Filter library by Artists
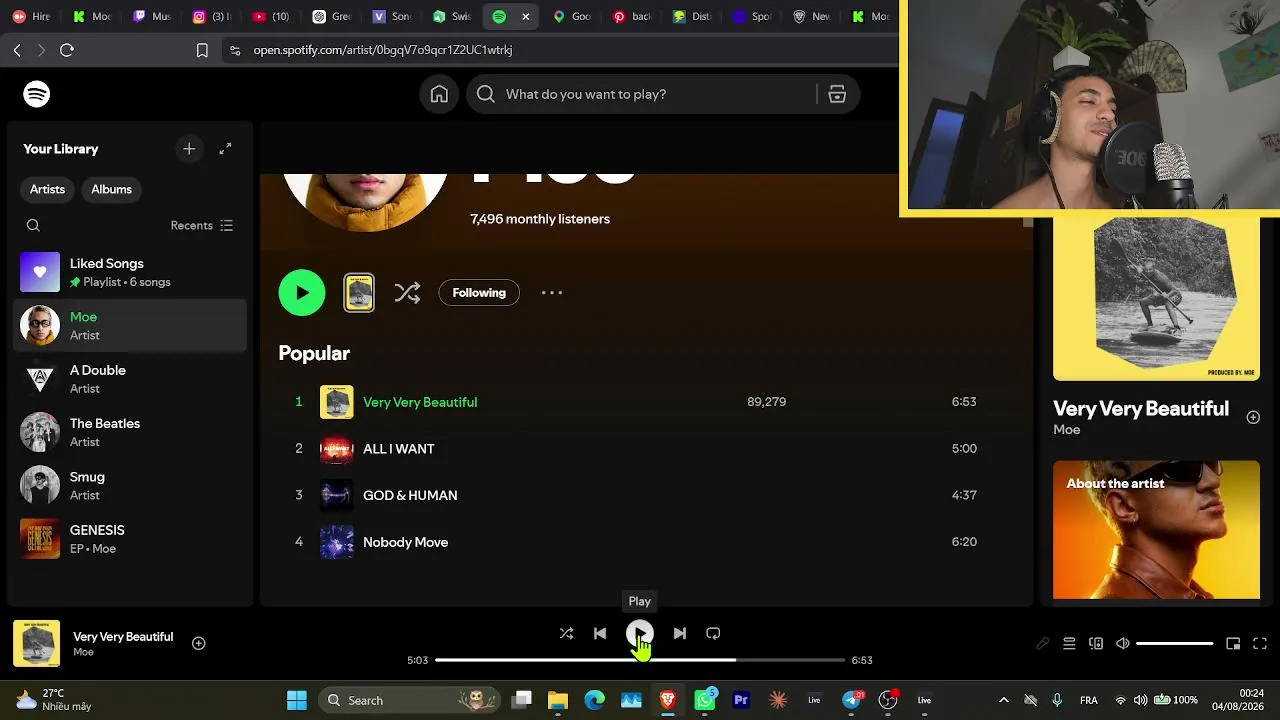The image size is (1280, 720). click(47, 189)
